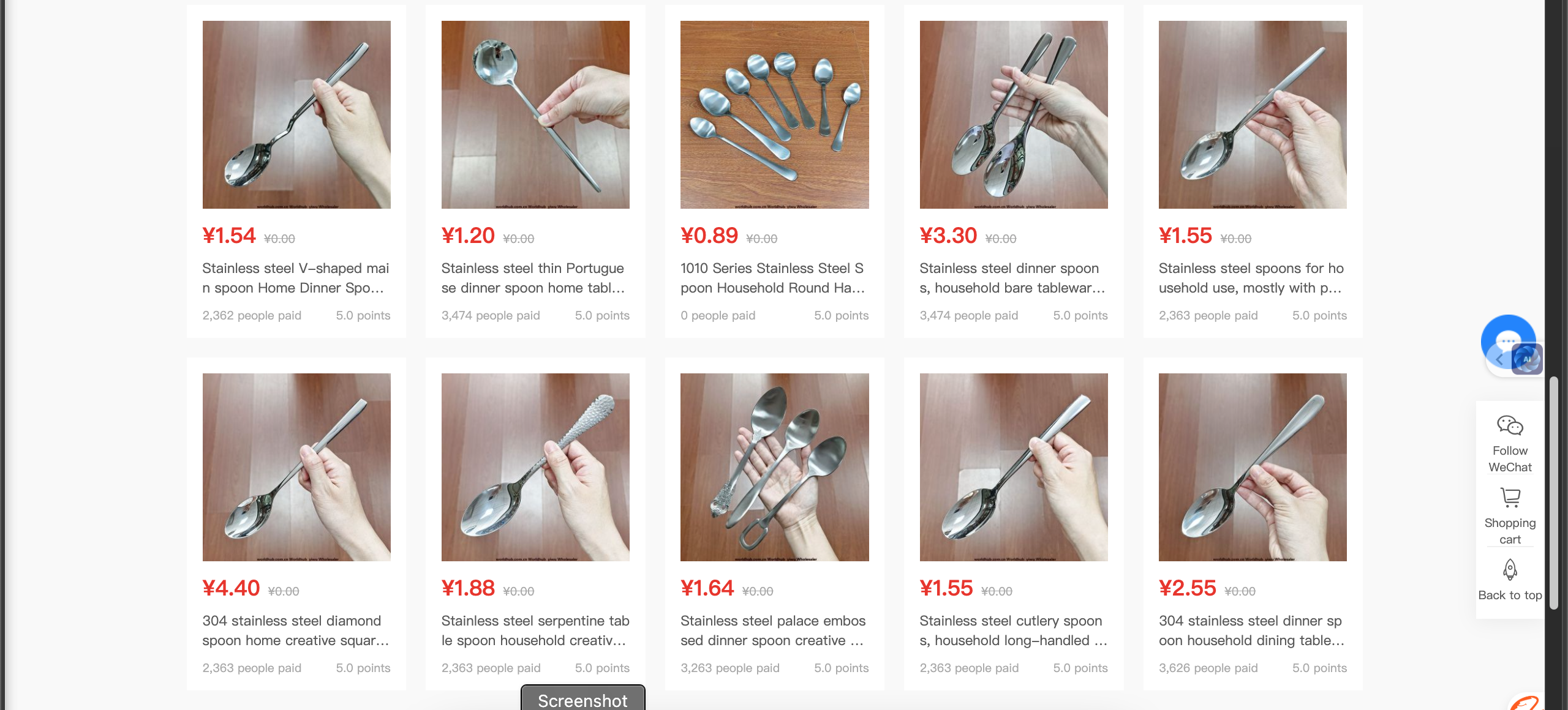Open the ¥1.55 household spoons image top row
1568x710 pixels.
click(1253, 114)
